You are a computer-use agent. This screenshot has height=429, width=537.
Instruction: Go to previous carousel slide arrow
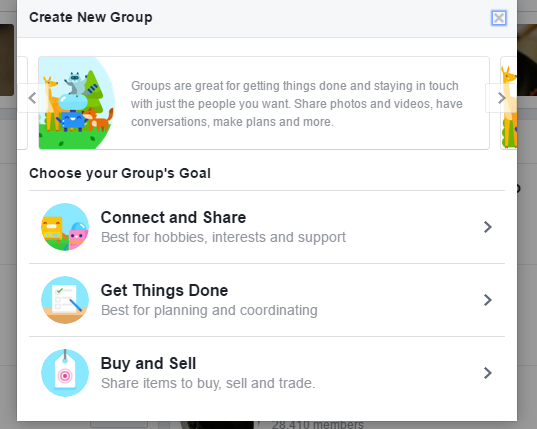pyautogui.click(x=32, y=98)
